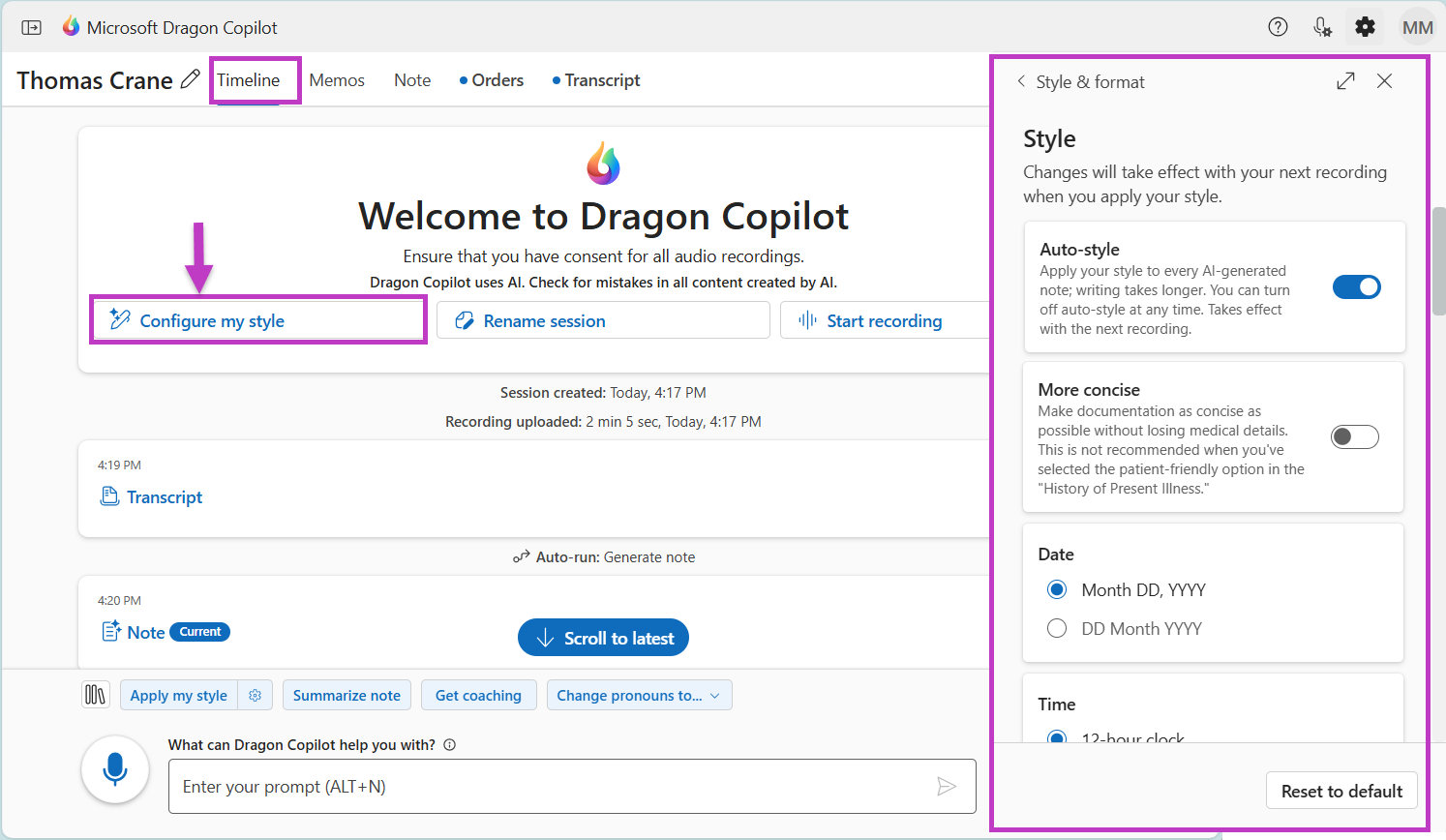Click the Thomas Crane patient name
This screenshot has width=1446, height=840.
point(95,80)
